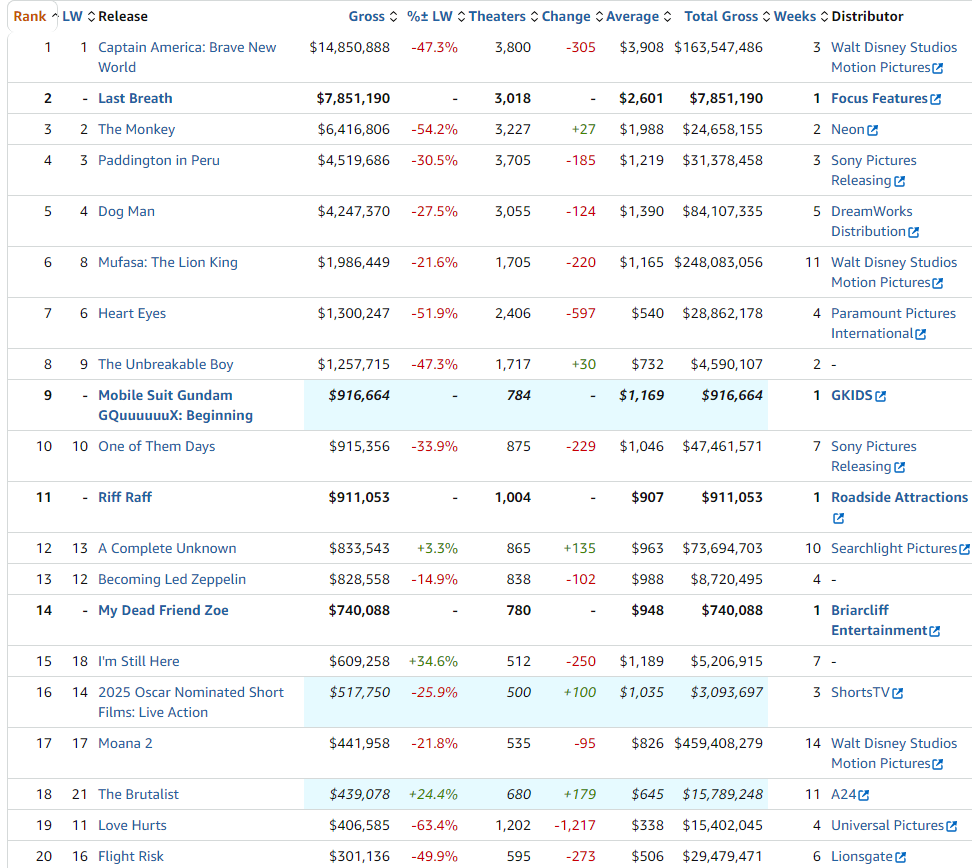Sort table by Rank column header

click(x=29, y=16)
